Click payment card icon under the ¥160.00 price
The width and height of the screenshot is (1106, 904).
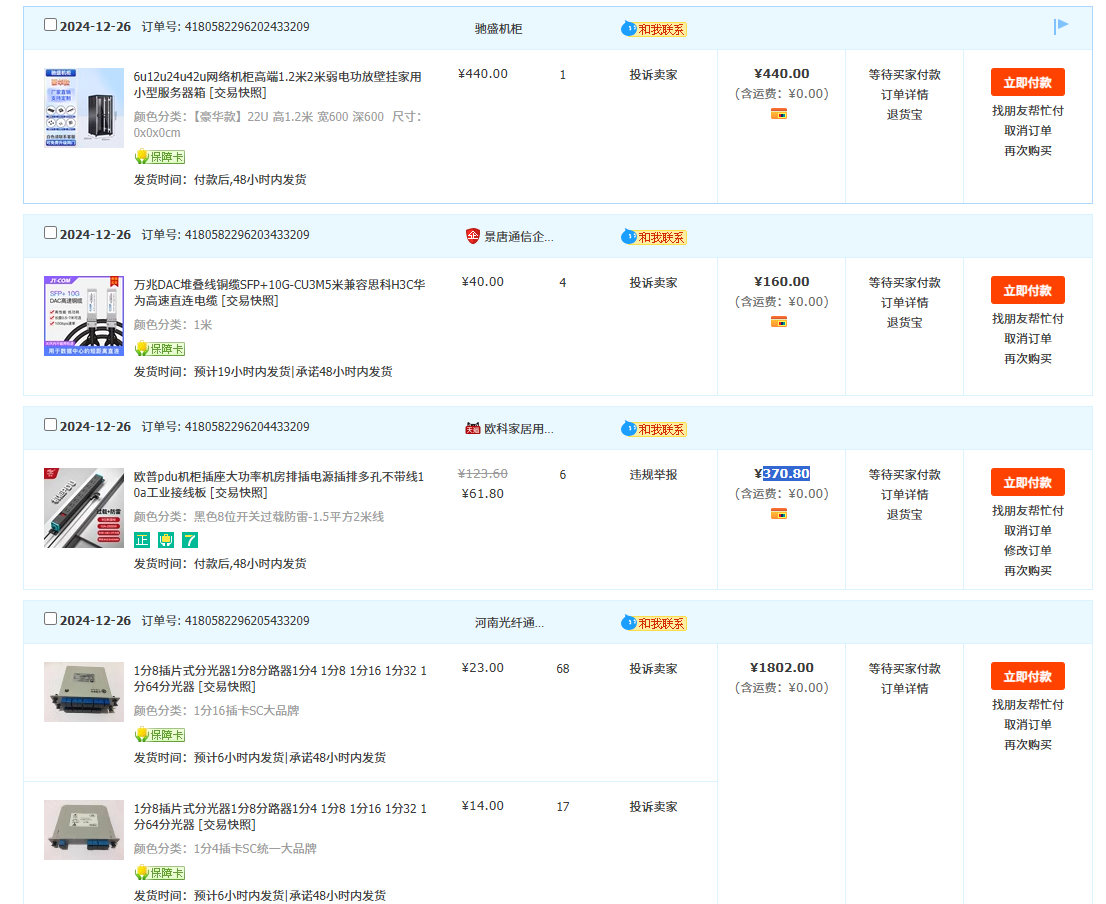(x=779, y=322)
